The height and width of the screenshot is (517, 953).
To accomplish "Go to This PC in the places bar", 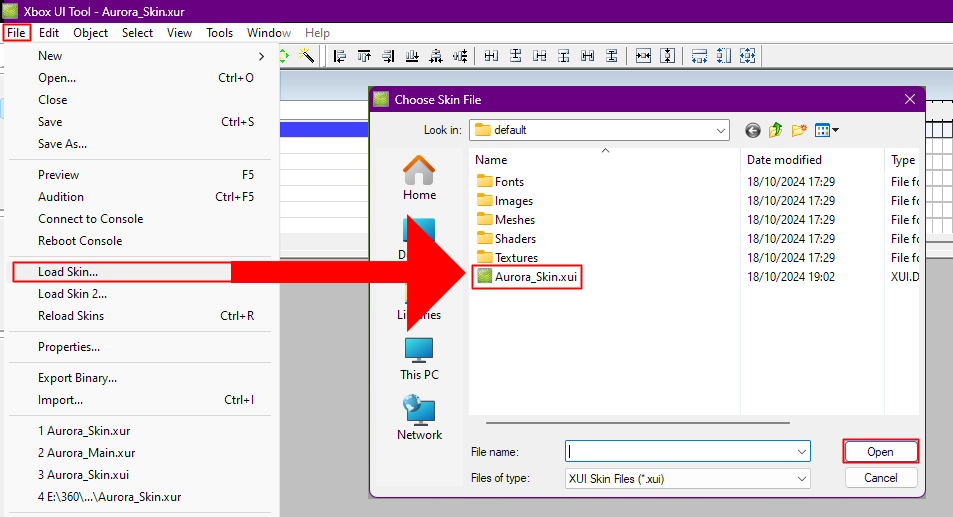I will coord(419,359).
